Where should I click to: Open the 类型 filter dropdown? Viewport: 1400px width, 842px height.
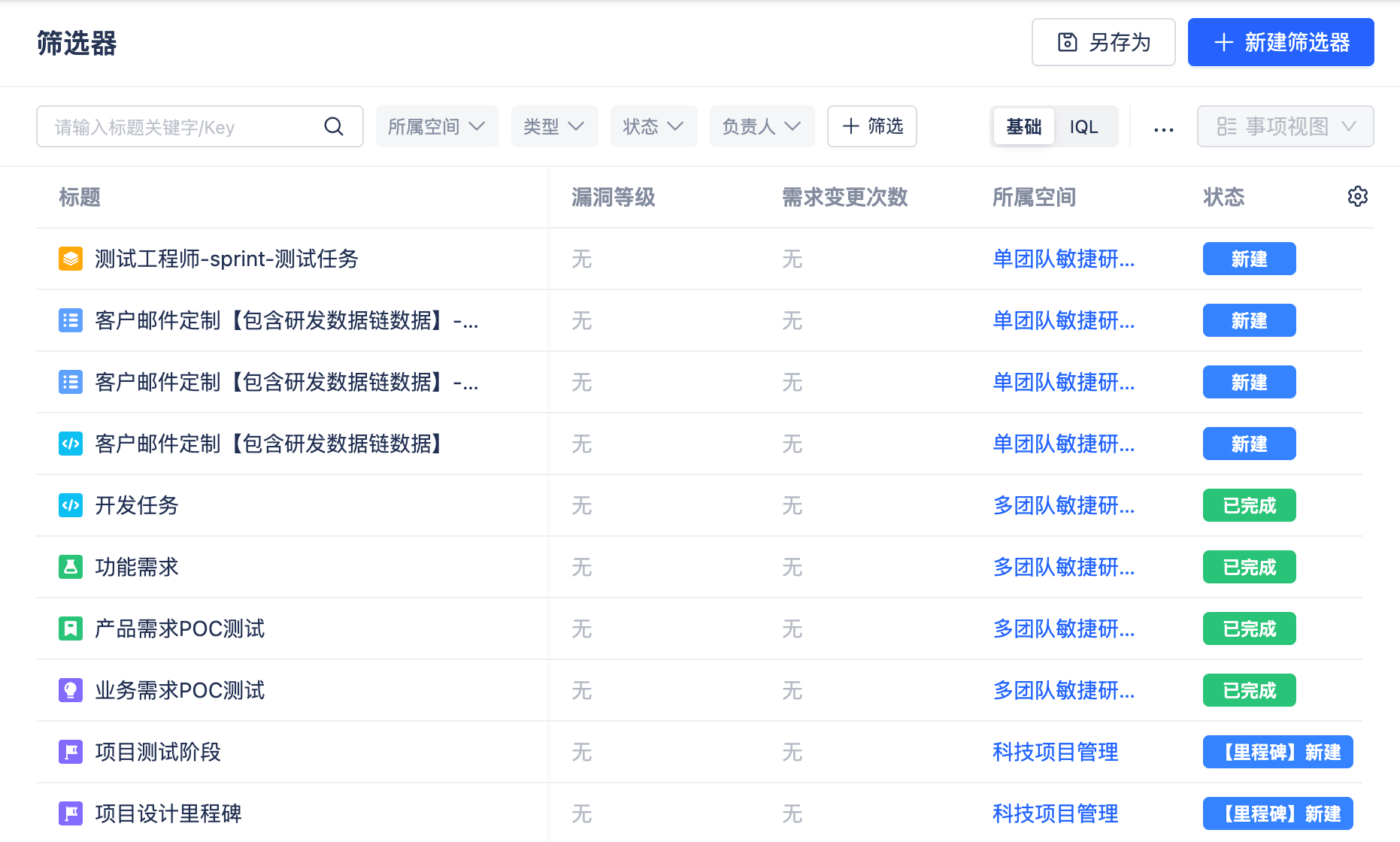pos(554,126)
